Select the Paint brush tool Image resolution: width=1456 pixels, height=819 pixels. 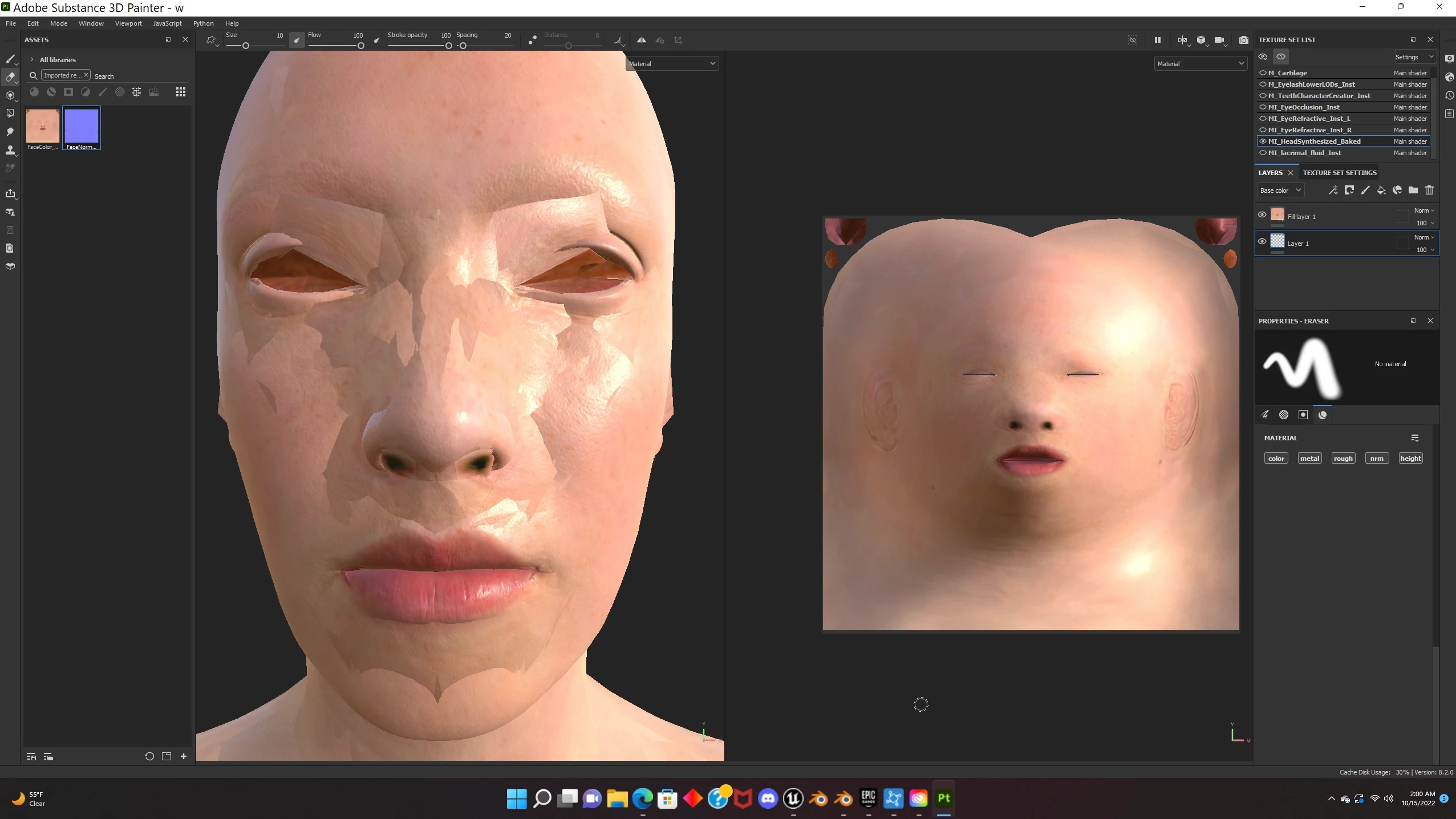click(10, 59)
